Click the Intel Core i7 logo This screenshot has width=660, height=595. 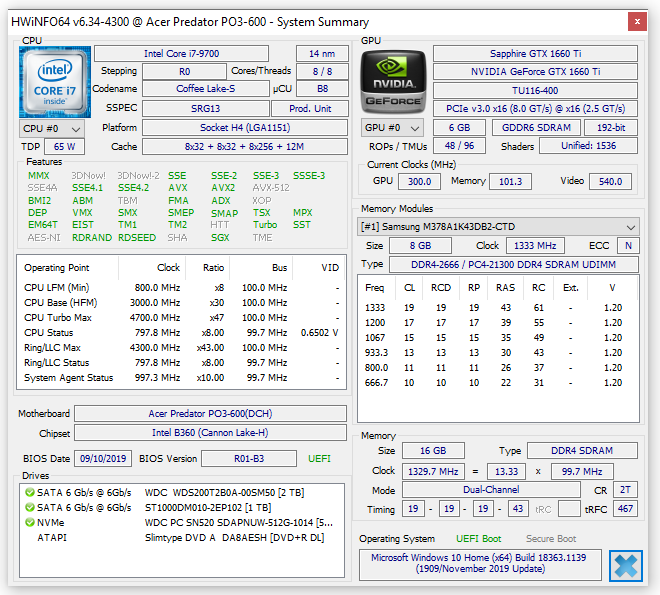[55, 82]
